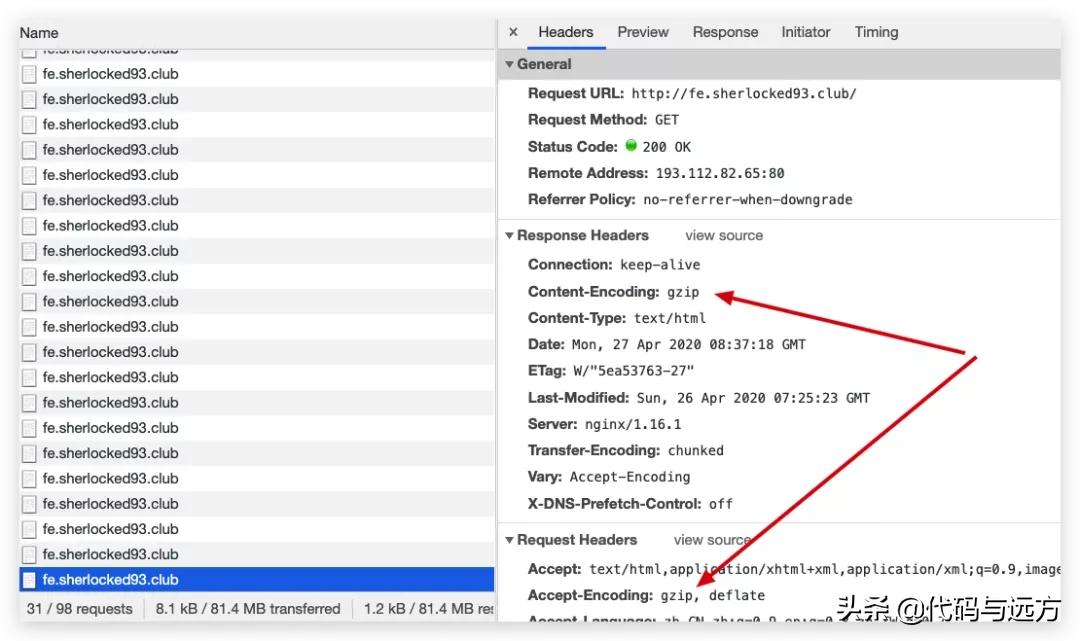Screen dimensions: 1080x641
Task: Switch to the Headers tab
Action: (x=565, y=32)
